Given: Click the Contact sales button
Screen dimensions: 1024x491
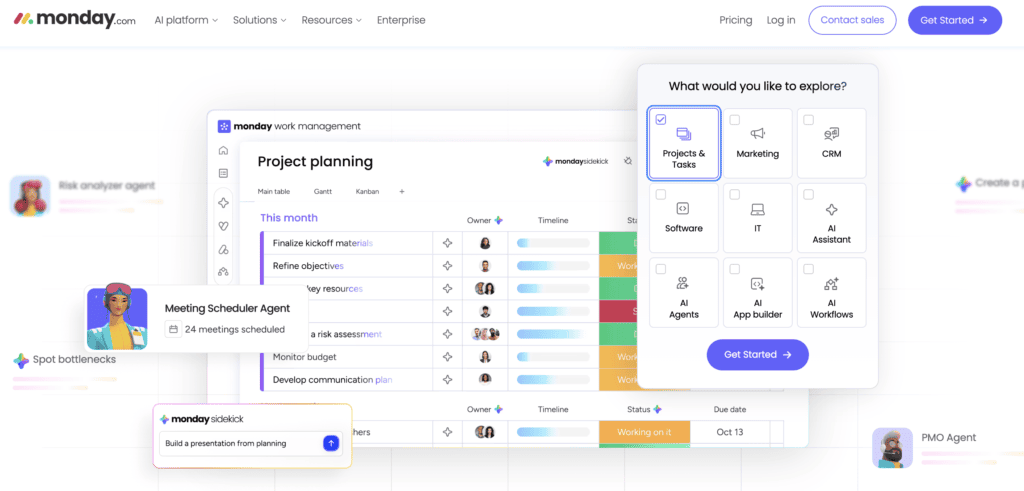Looking at the screenshot, I should pos(852,20).
